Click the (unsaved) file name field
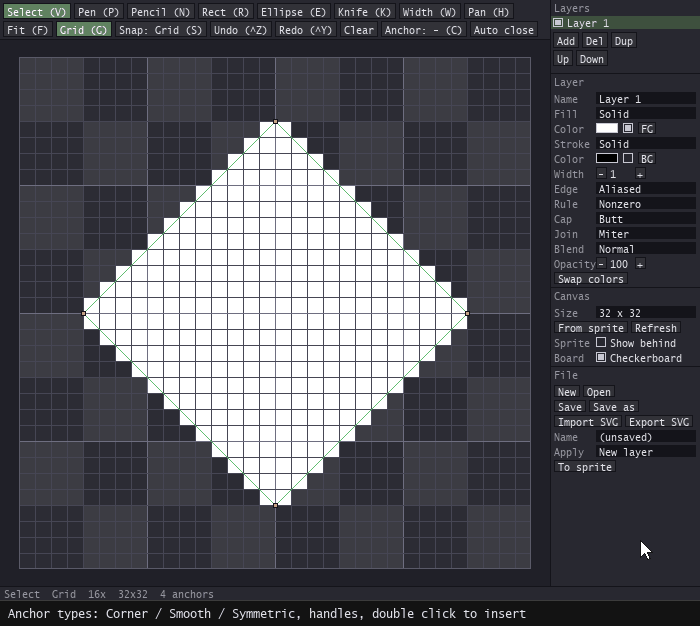Viewport: 700px width, 626px height. tap(646, 437)
